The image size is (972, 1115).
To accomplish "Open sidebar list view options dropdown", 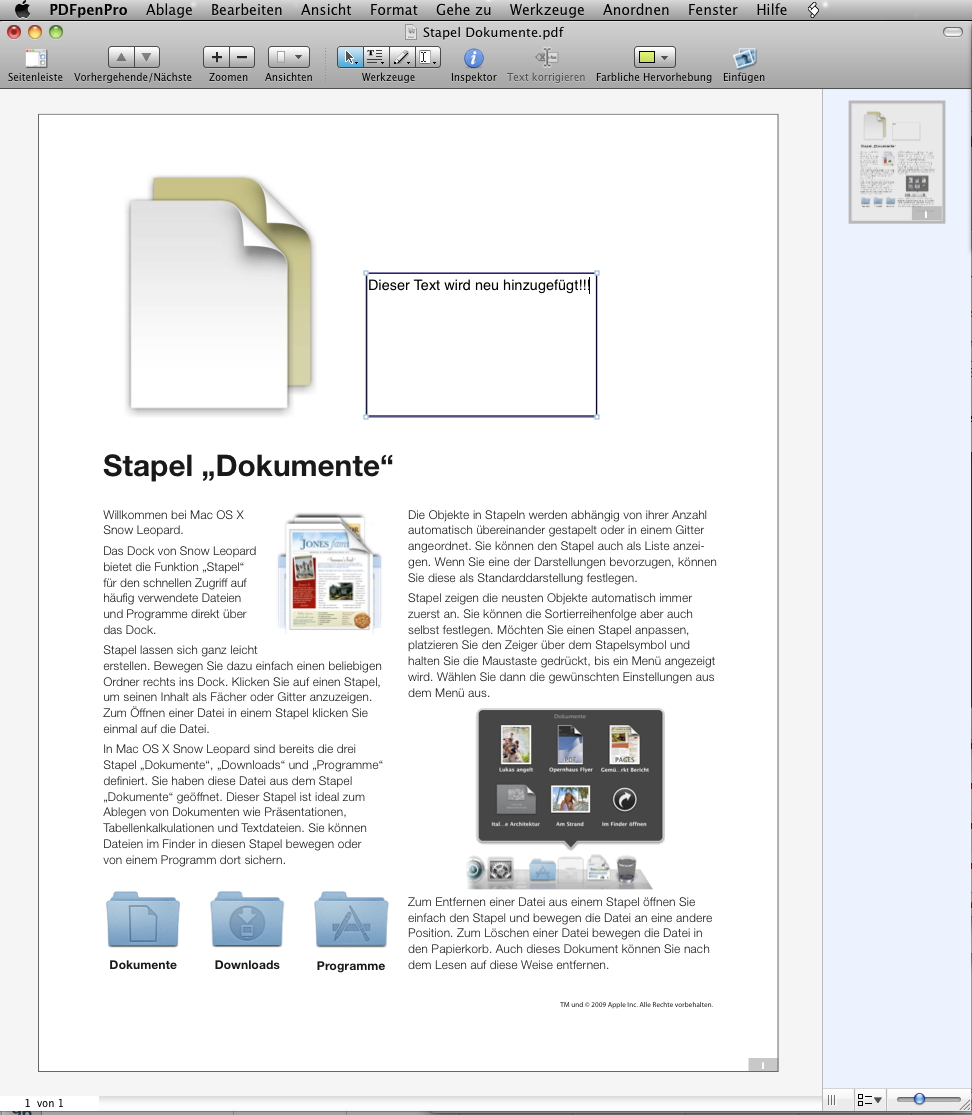I will pyautogui.click(x=869, y=1100).
